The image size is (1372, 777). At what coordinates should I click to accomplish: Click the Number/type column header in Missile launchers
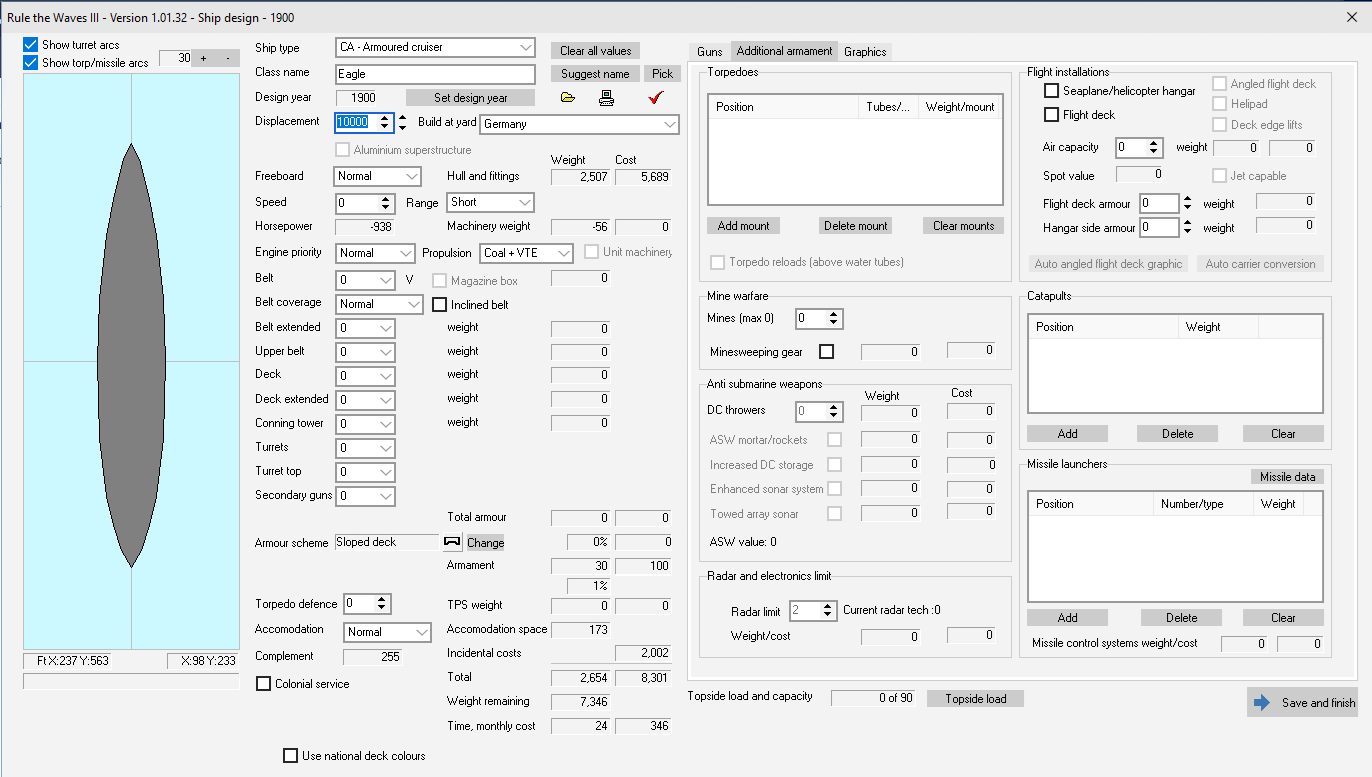pyautogui.click(x=1203, y=504)
